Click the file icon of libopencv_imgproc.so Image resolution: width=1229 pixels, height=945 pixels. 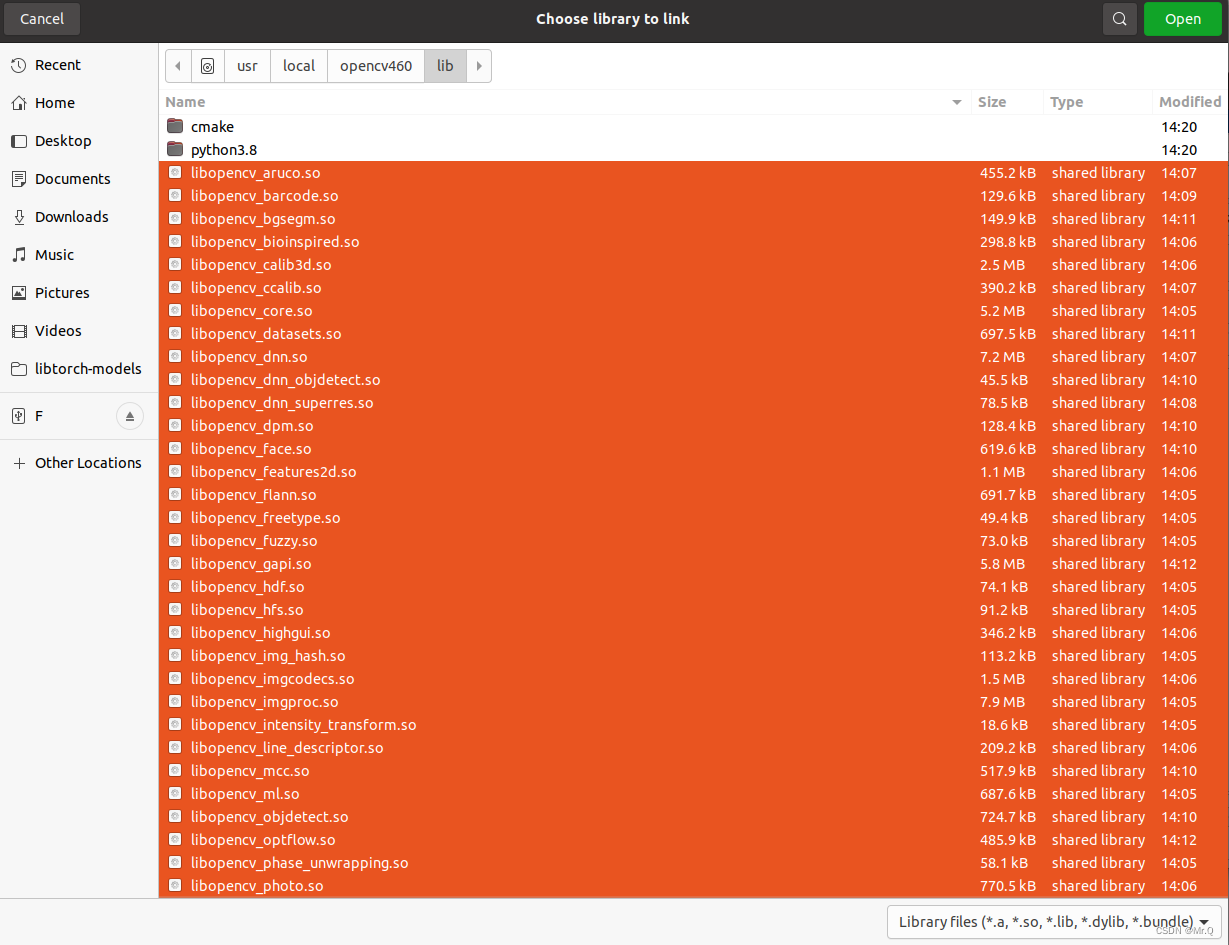pyautogui.click(x=175, y=701)
